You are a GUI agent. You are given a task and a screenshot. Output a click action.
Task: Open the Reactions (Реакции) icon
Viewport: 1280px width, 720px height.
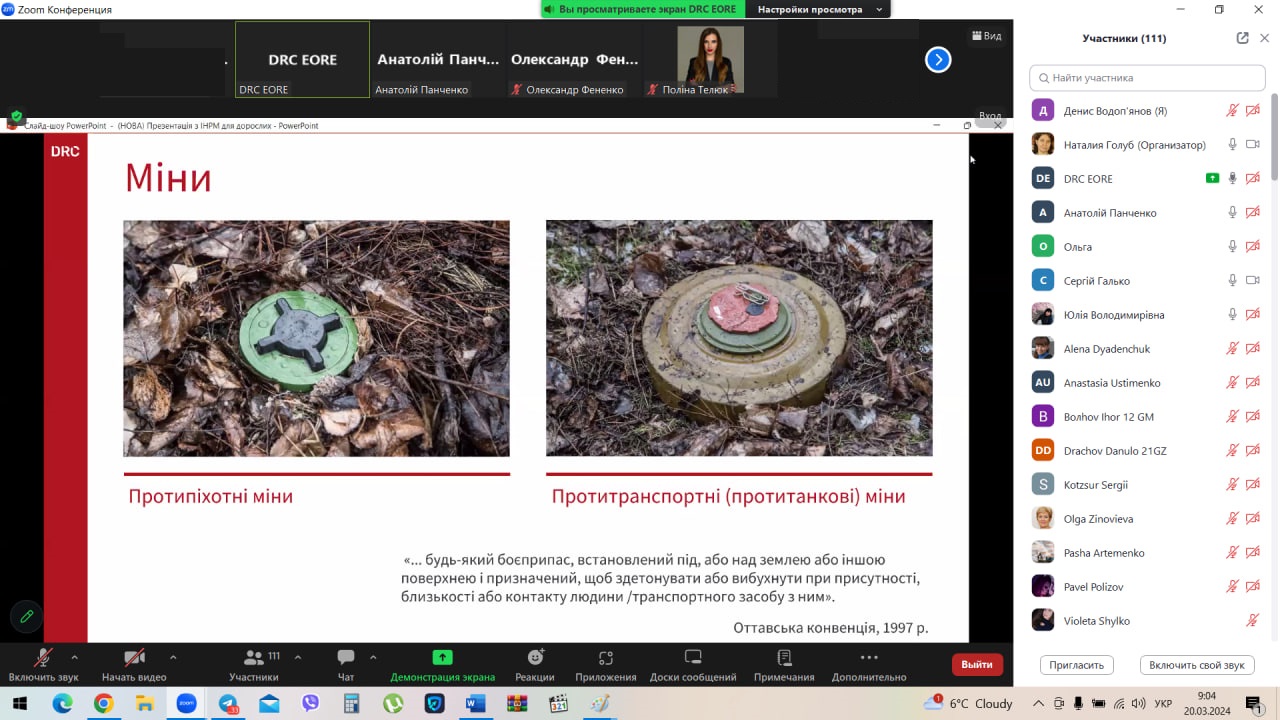tap(535, 658)
